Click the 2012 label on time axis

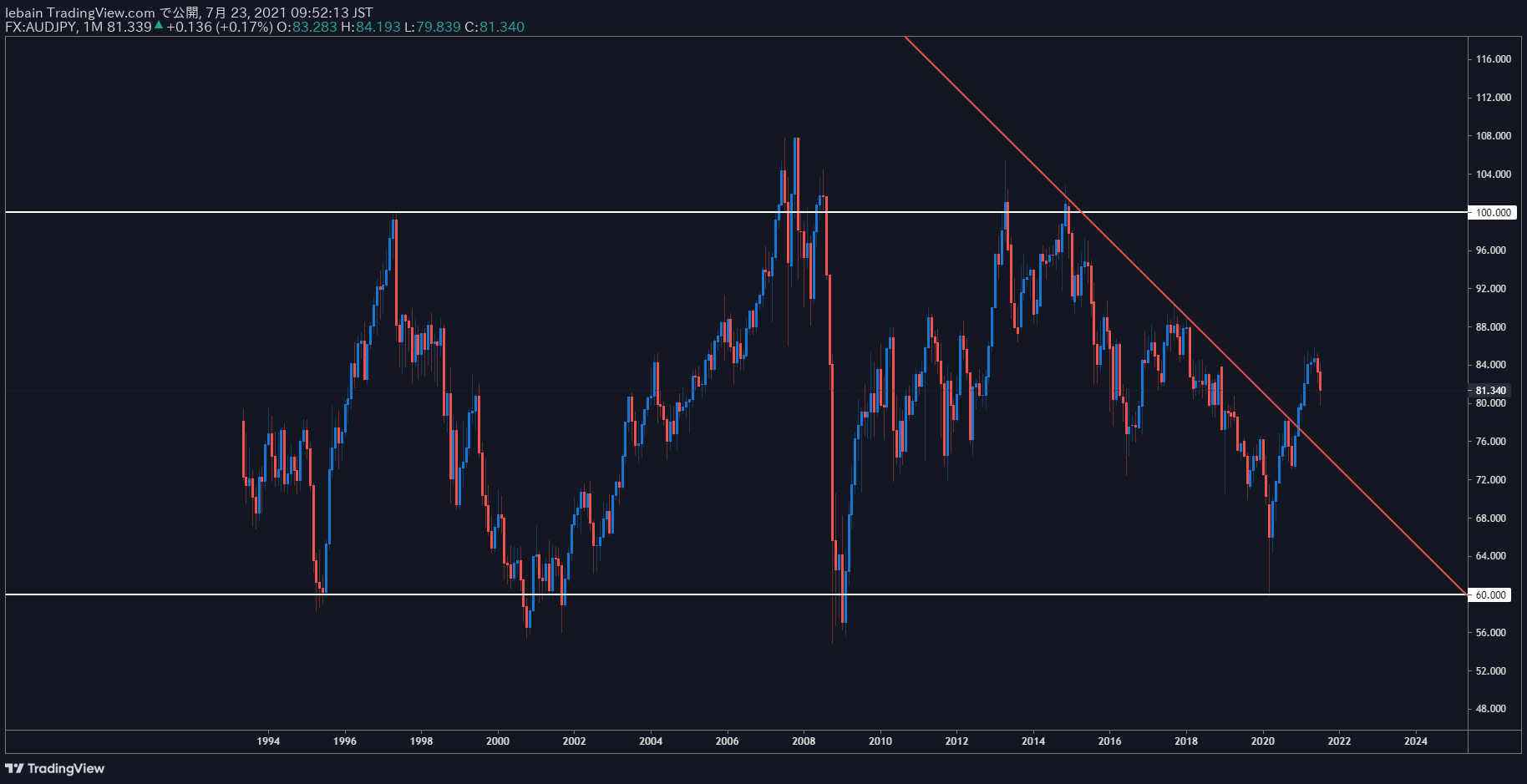click(x=956, y=741)
